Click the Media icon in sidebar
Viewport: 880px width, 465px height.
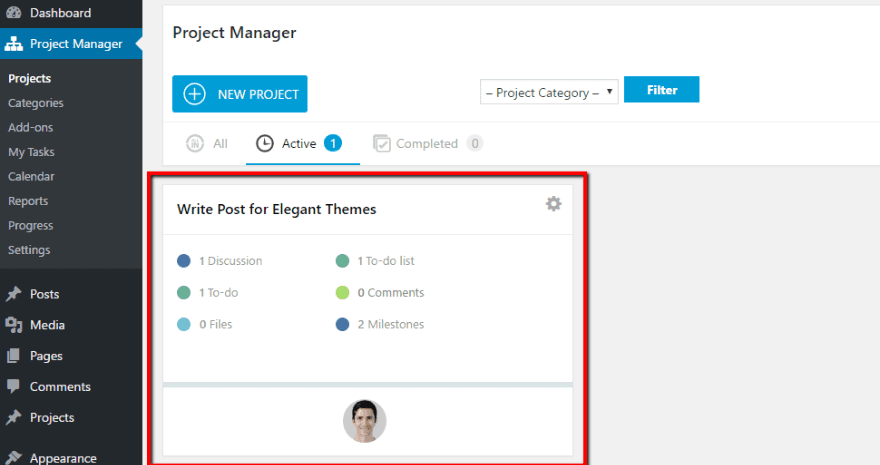pyautogui.click(x=14, y=325)
